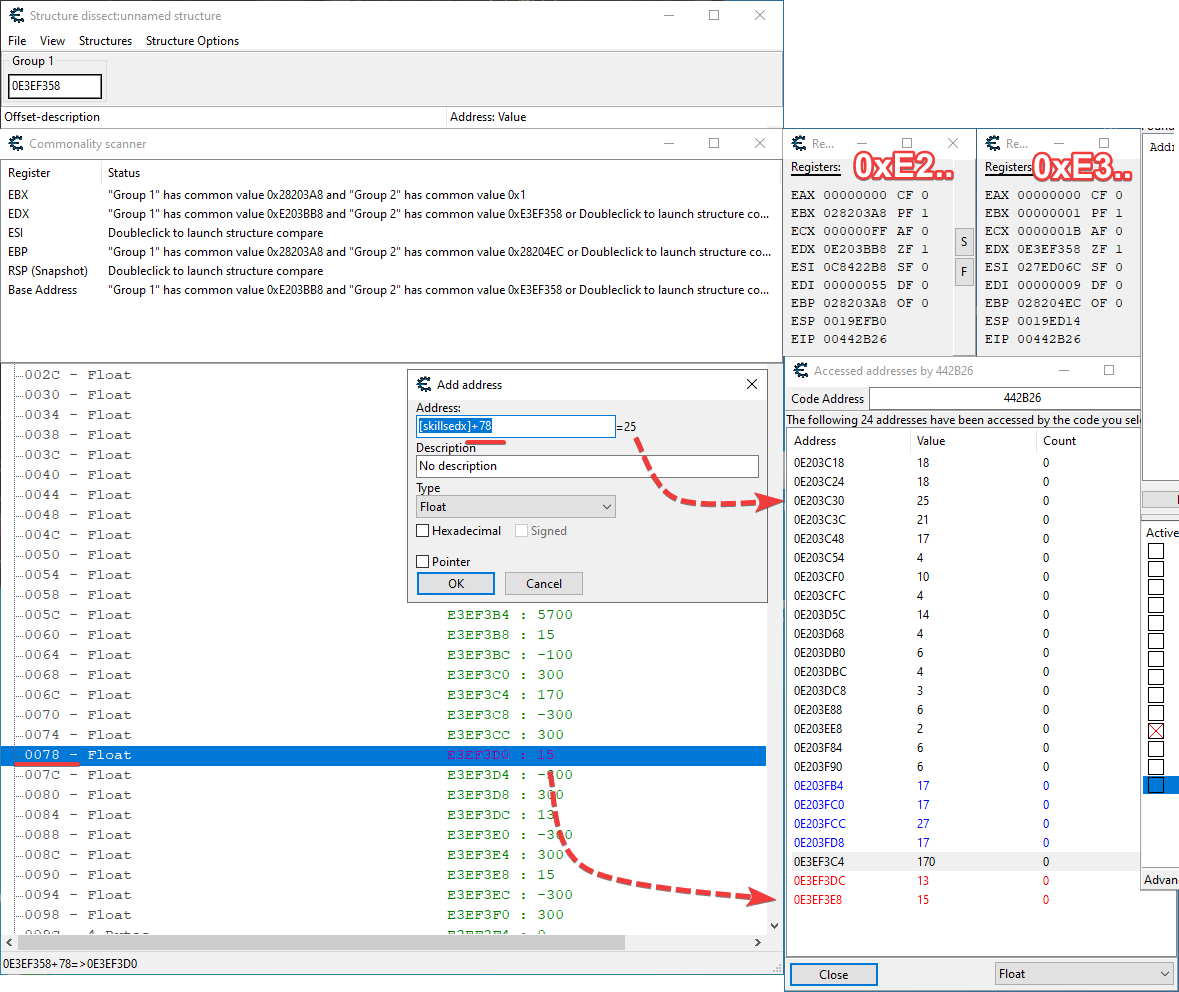Click the Group 1 address field showing 0E3EF358
The width and height of the screenshot is (1179, 992).
tap(54, 86)
